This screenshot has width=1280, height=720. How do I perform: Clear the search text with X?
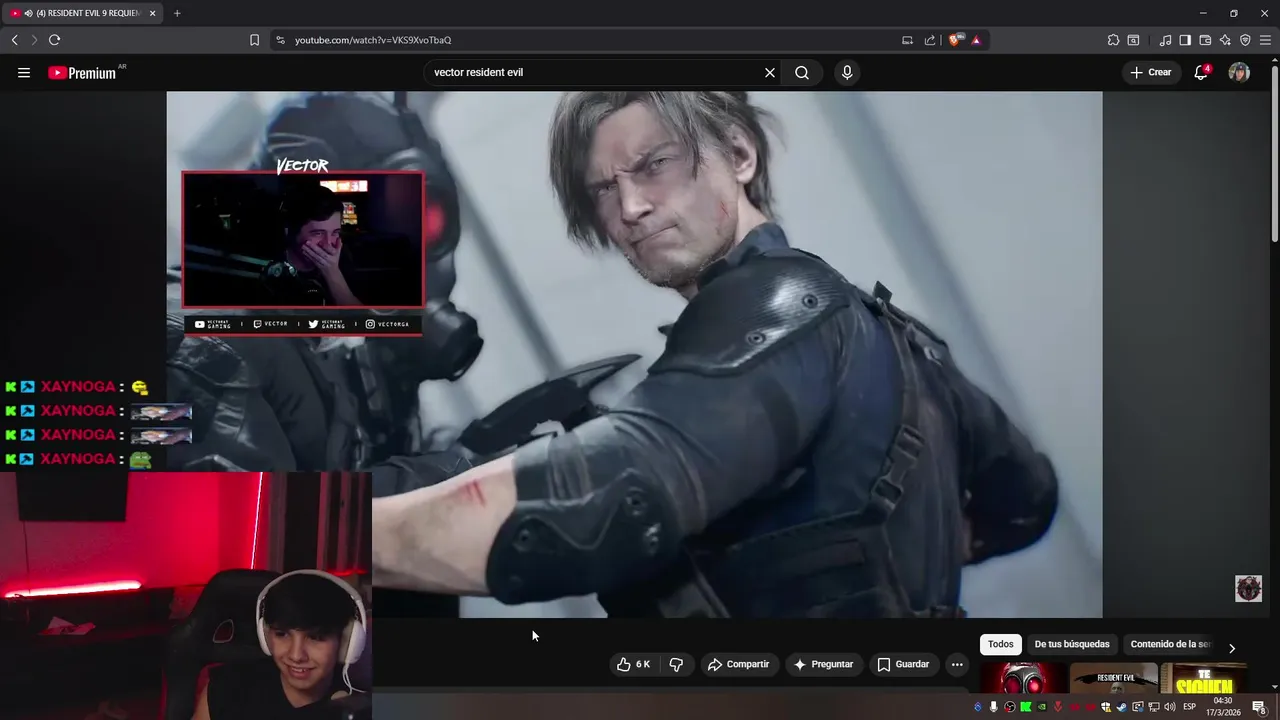770,72
